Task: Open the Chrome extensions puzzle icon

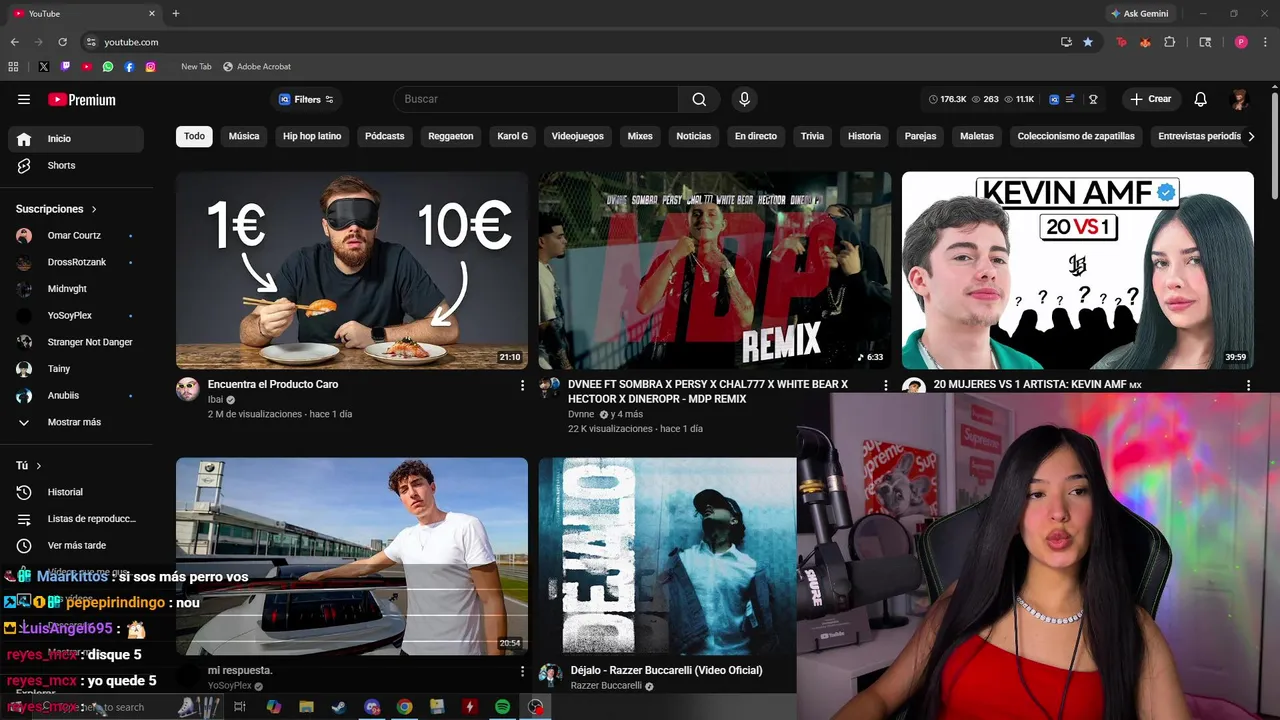Action: [1170, 42]
